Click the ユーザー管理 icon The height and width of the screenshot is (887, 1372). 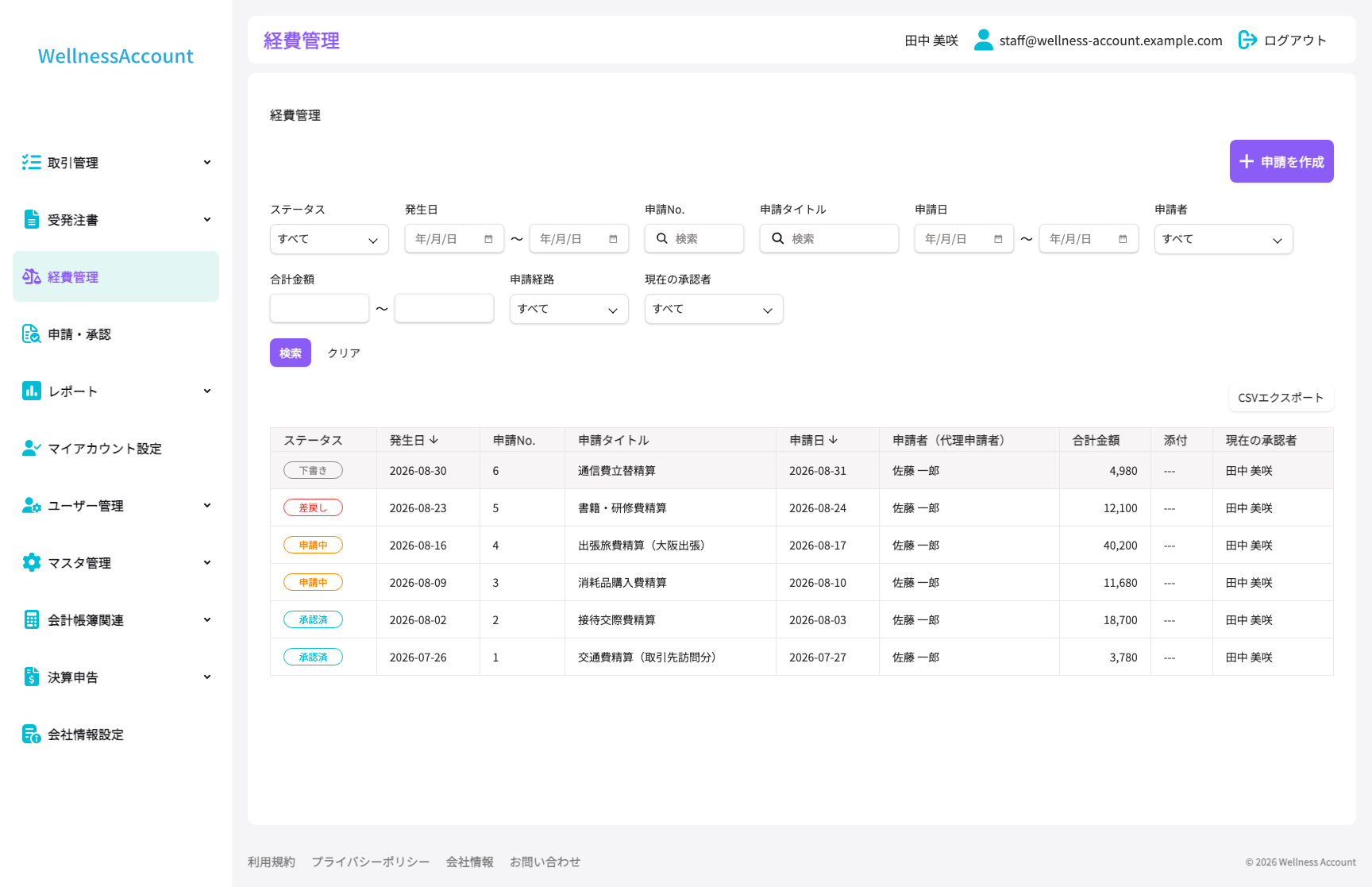(32, 505)
